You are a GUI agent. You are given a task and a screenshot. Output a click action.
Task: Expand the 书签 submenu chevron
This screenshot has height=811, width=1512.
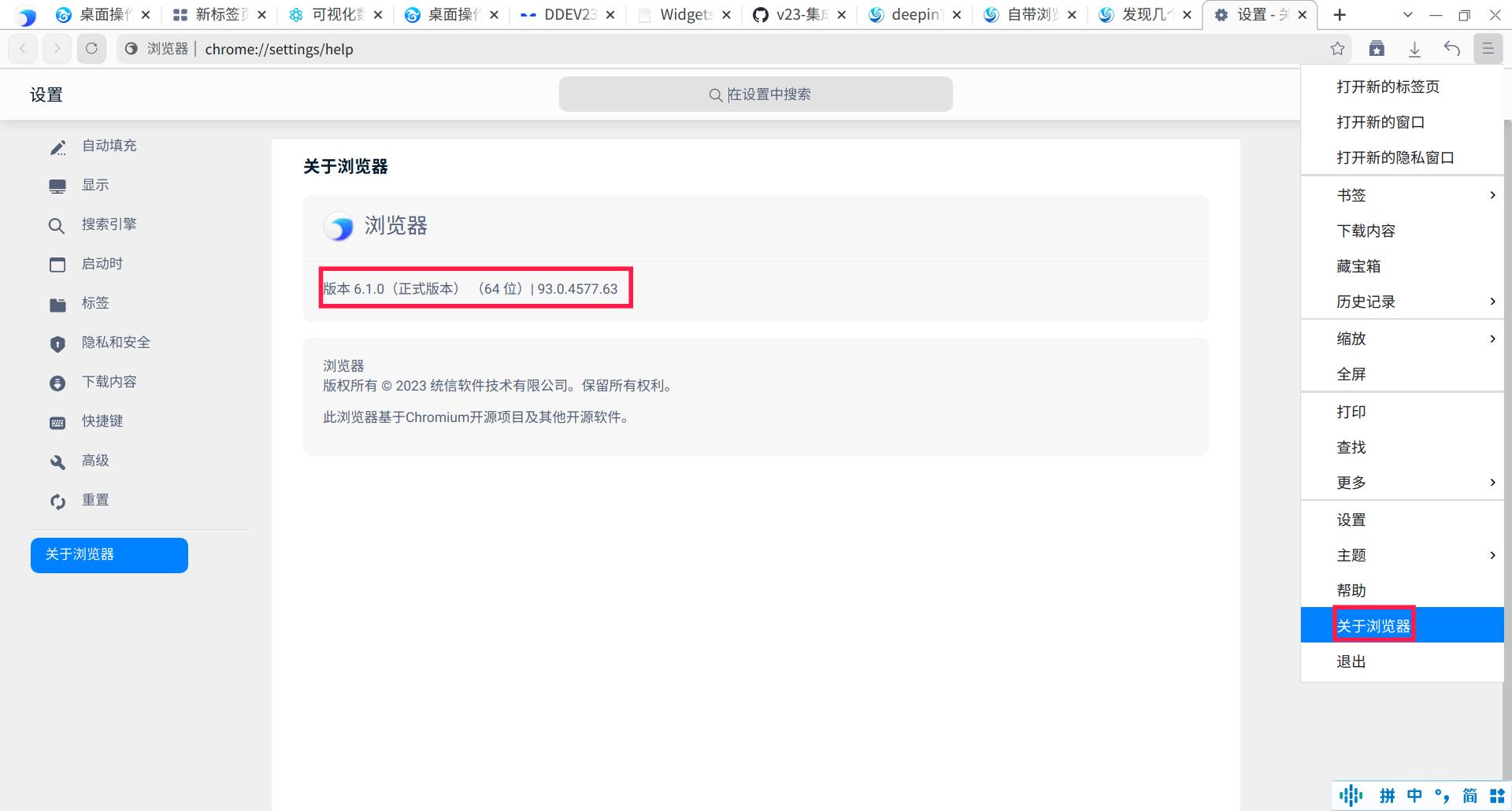(x=1493, y=194)
